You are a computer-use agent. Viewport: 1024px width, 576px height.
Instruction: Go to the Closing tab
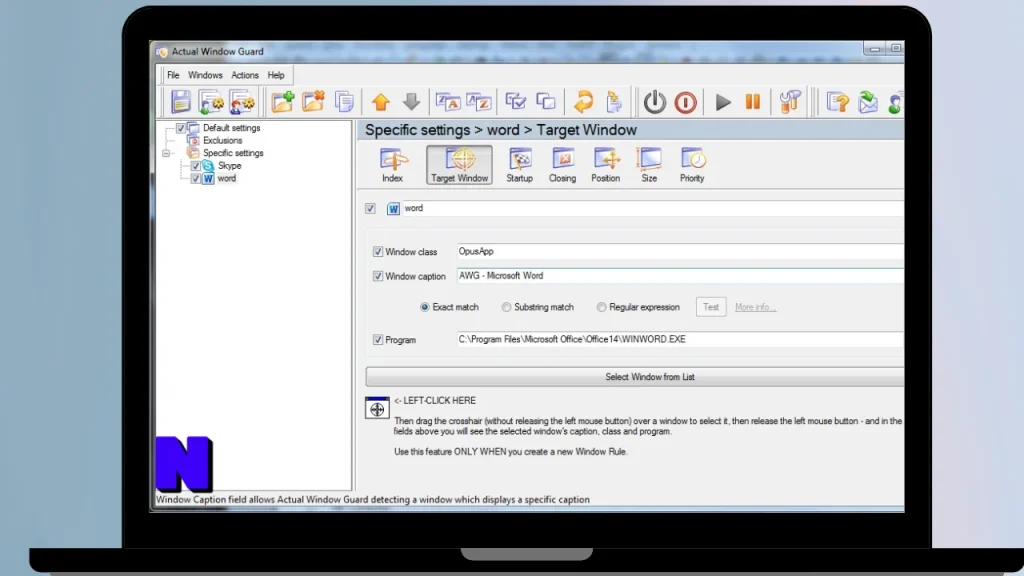(x=562, y=165)
